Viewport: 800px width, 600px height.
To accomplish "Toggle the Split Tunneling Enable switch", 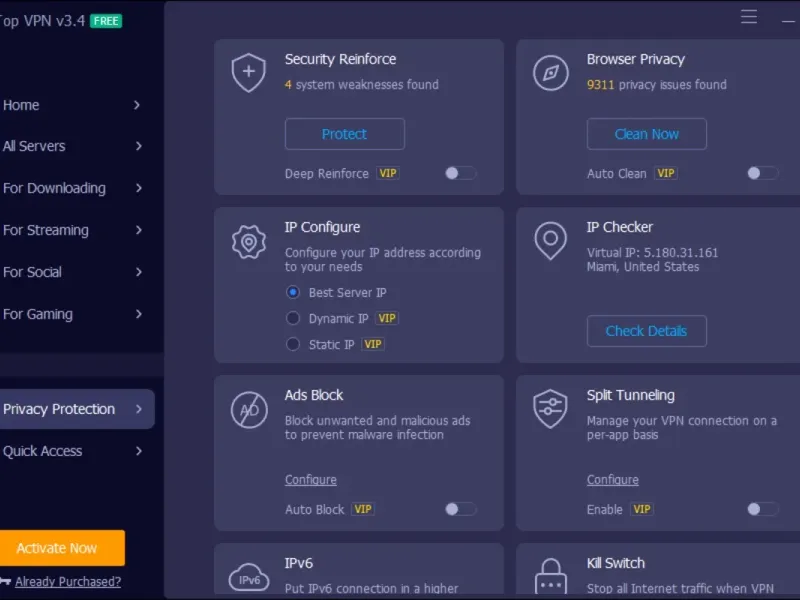I will tap(762, 509).
